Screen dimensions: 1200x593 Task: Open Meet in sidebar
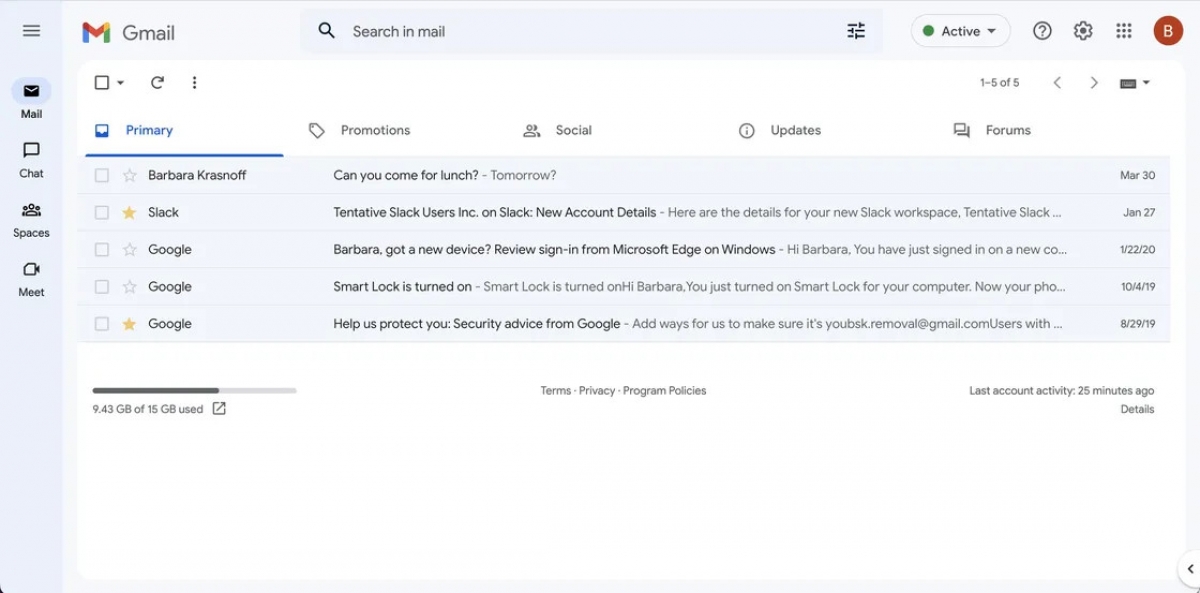click(x=31, y=279)
